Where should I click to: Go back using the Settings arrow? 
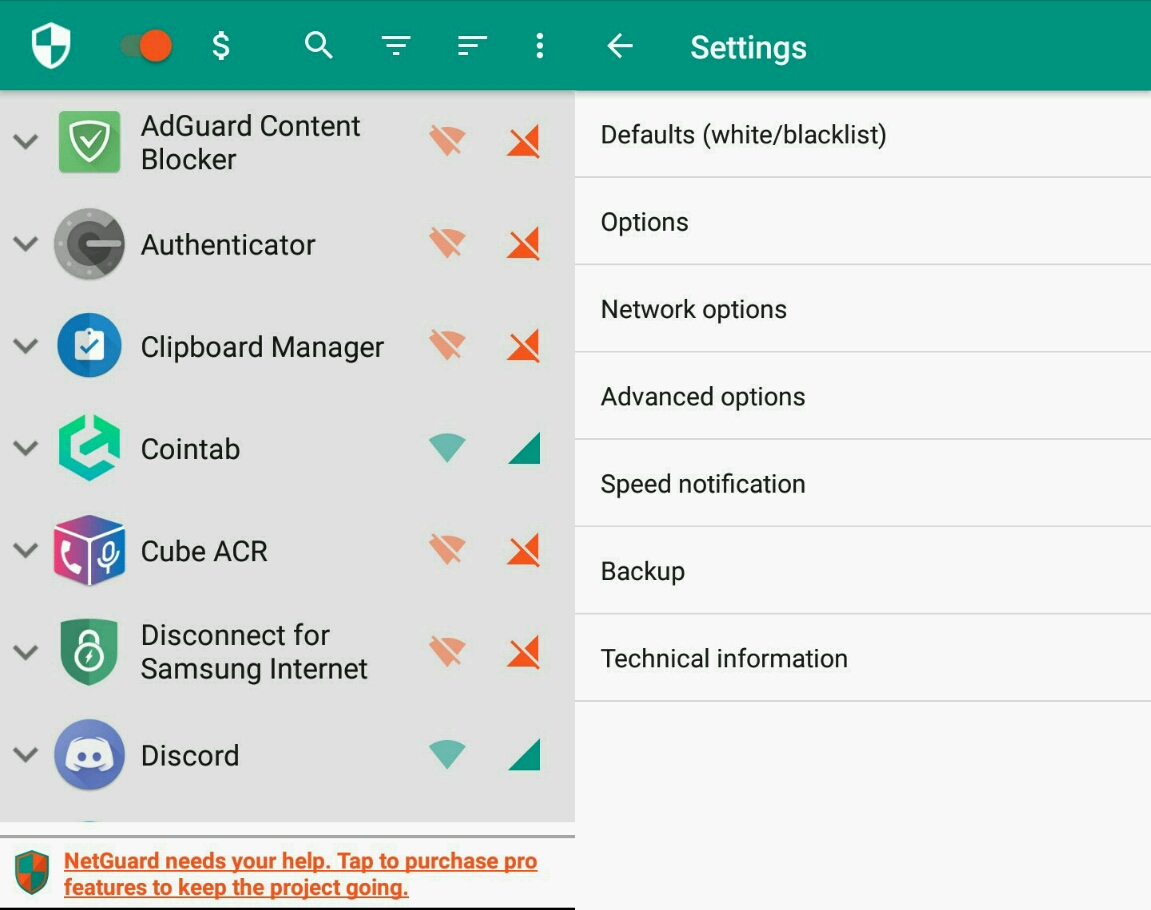pos(620,46)
